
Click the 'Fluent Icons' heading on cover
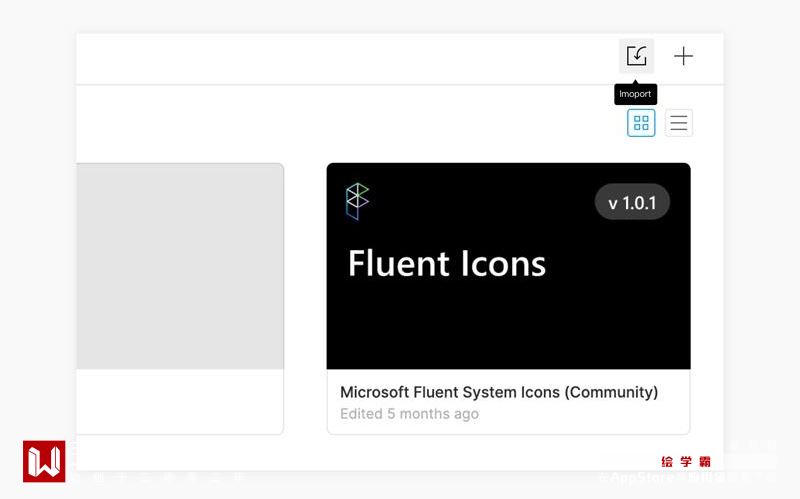tap(446, 264)
